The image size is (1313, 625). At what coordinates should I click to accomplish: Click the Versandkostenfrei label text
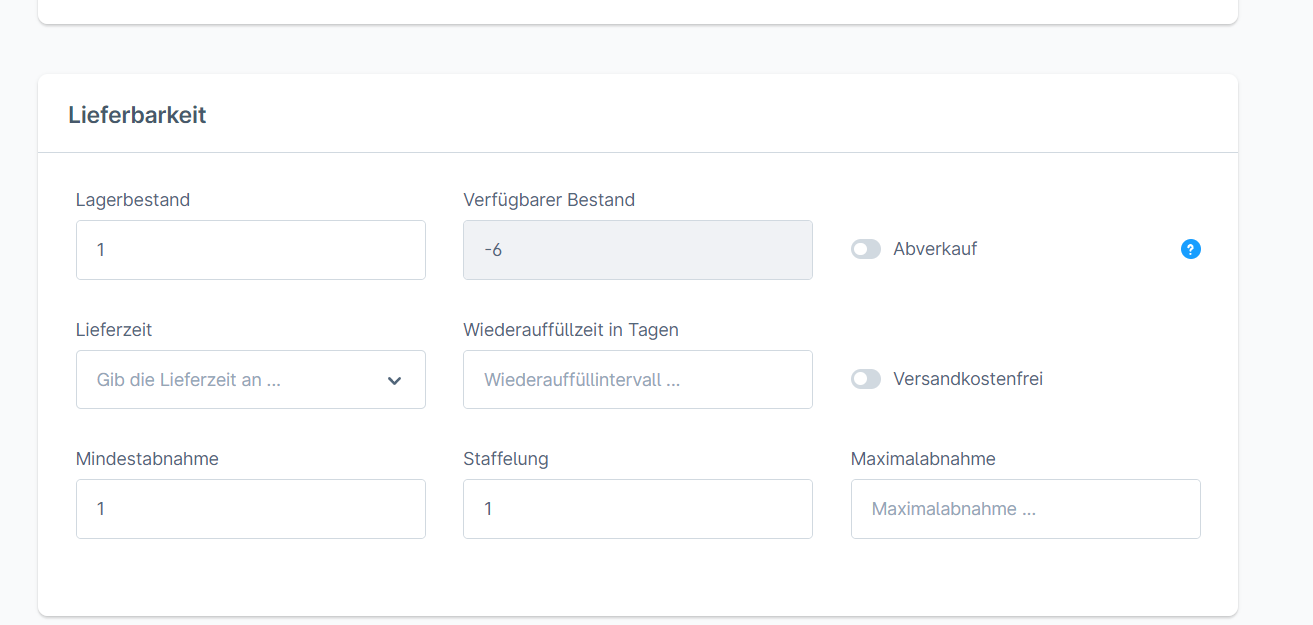(x=968, y=379)
